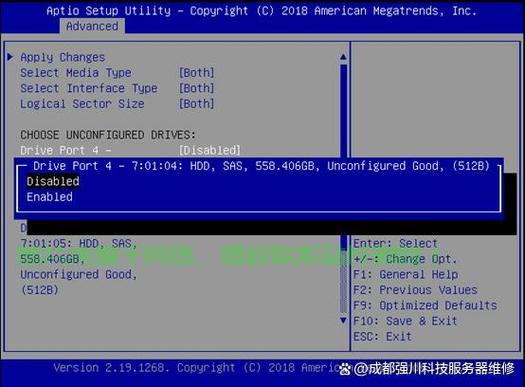Choose Enabled in the Drive Port 4 popup
The height and width of the screenshot is (387, 525).
click(50, 197)
